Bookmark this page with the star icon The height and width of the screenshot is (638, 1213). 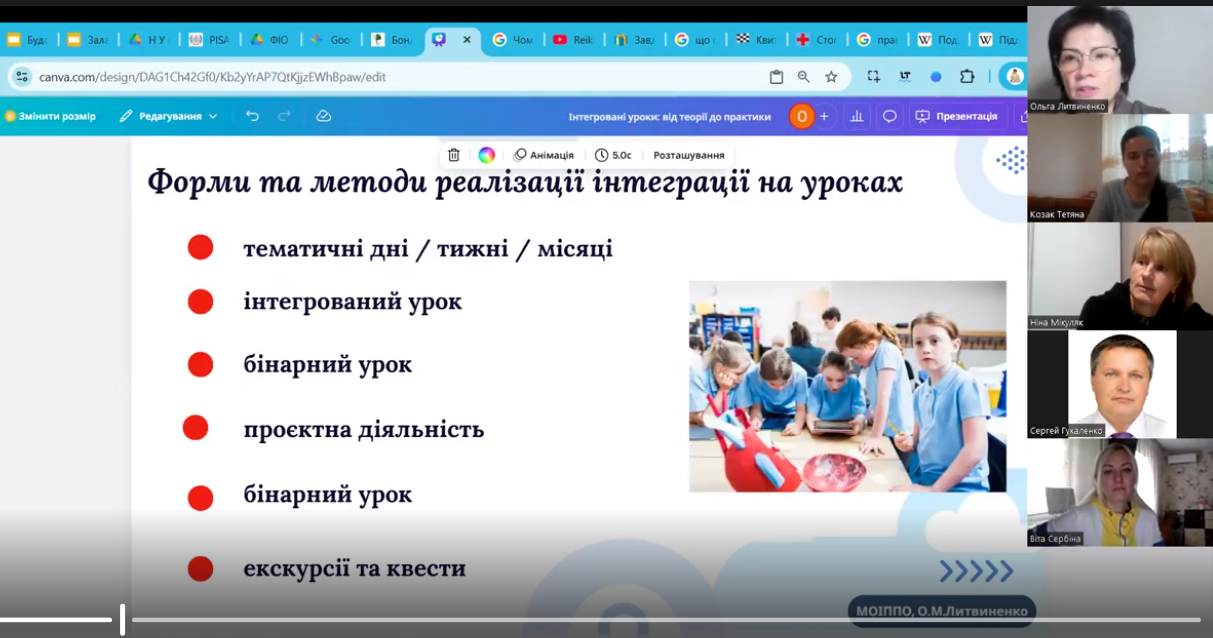[x=831, y=77]
